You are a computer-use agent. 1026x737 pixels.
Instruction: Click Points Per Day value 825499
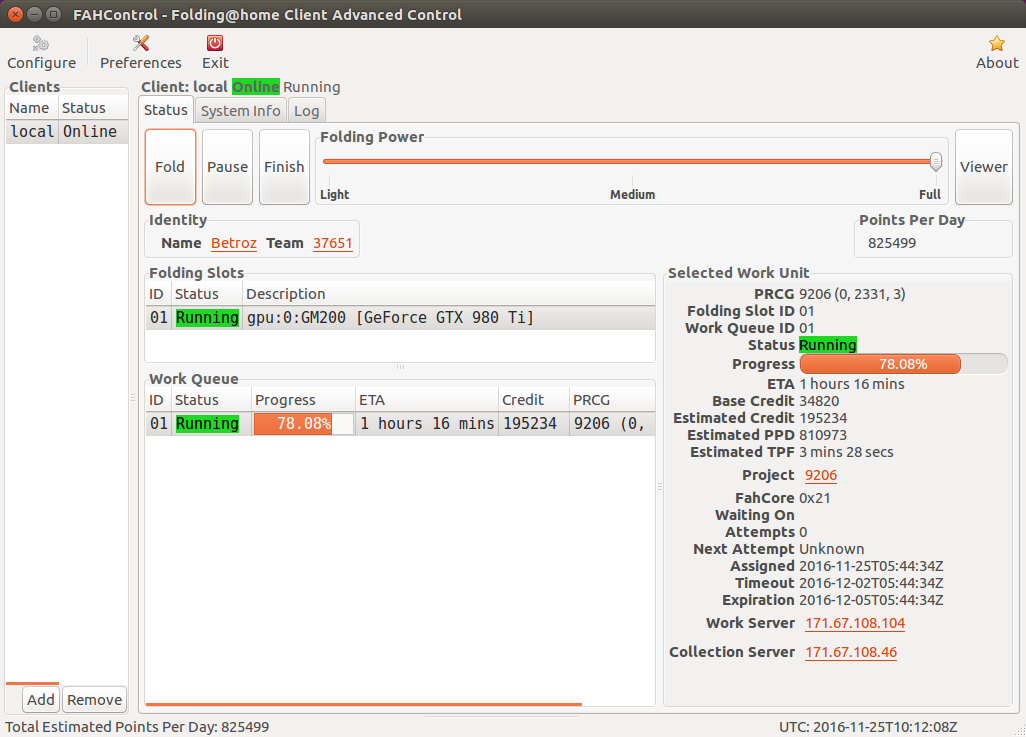[x=892, y=243]
